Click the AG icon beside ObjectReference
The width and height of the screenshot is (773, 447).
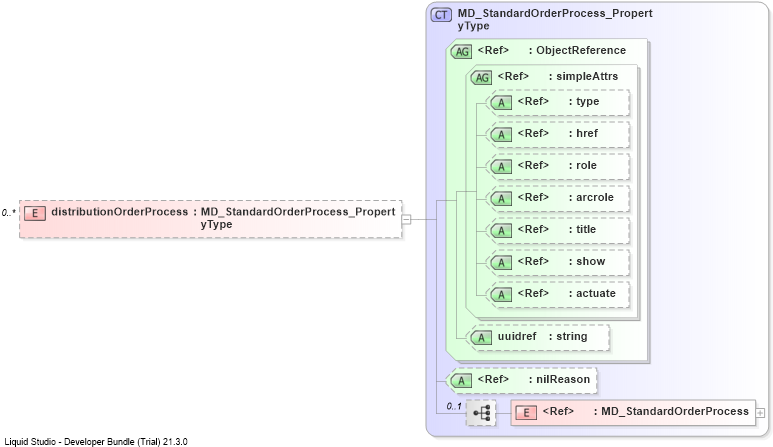click(461, 51)
